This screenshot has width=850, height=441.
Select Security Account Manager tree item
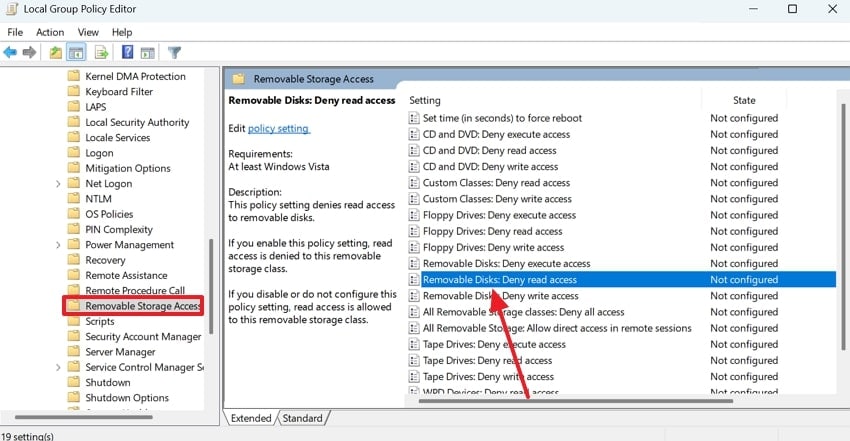click(143, 336)
